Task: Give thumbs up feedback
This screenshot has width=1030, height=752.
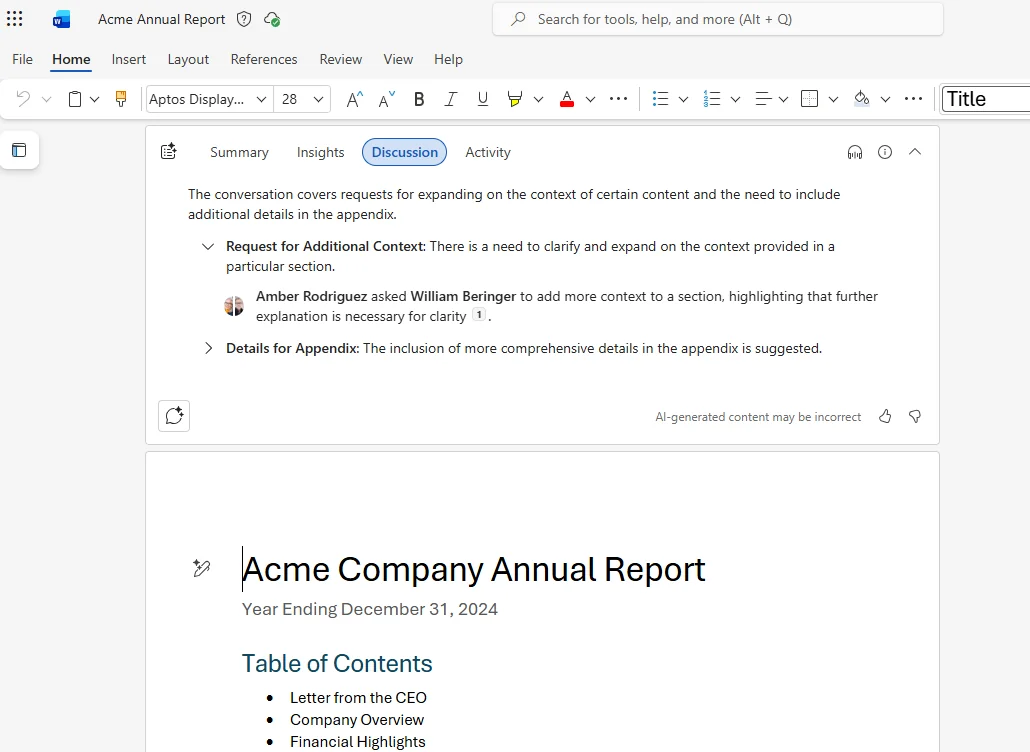Action: 885,416
